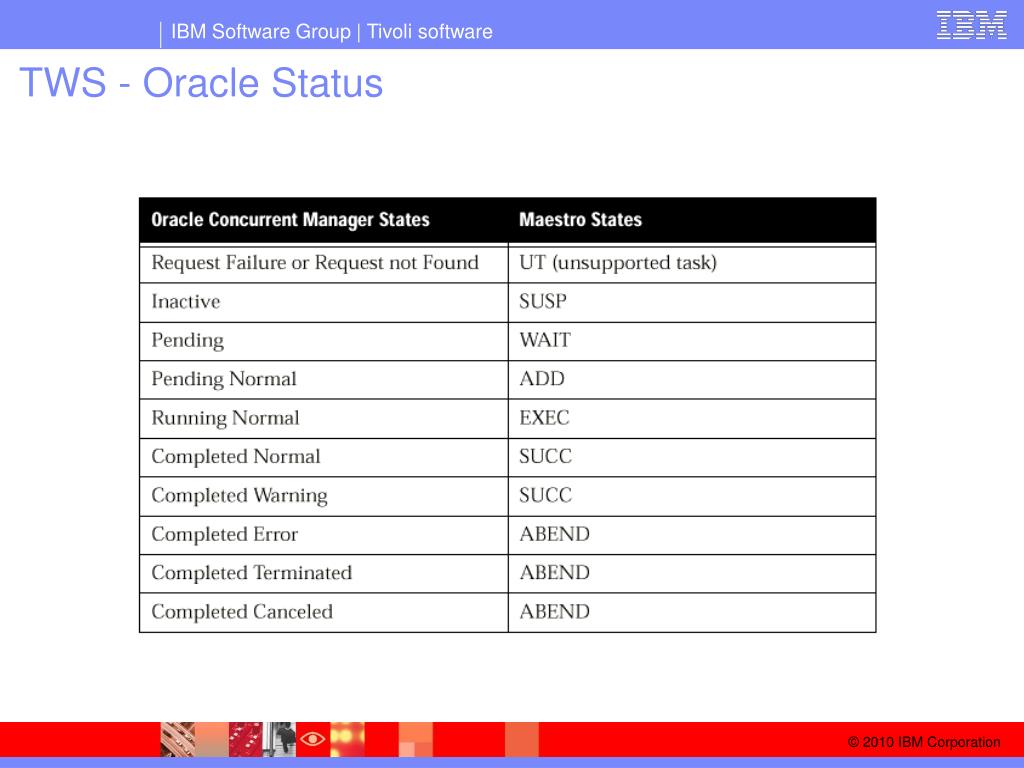
Task: Select the 'Completed Canceled' cell
Action: coord(324,613)
